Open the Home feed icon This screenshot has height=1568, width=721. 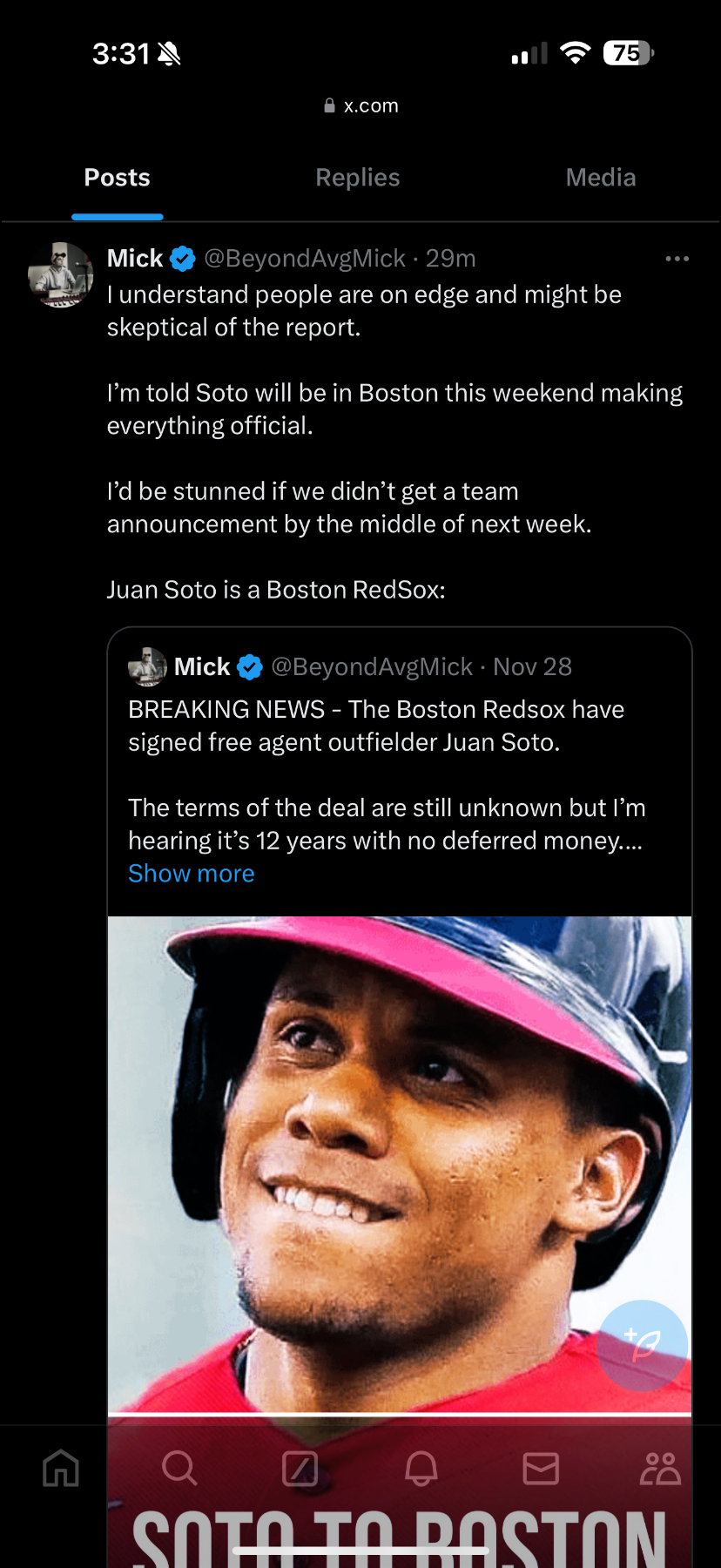(61, 1469)
